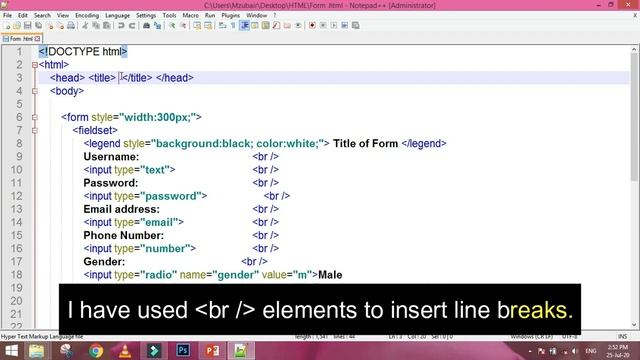Toggle Show All Characters pilcrow icon

pyautogui.click(x=233, y=25)
